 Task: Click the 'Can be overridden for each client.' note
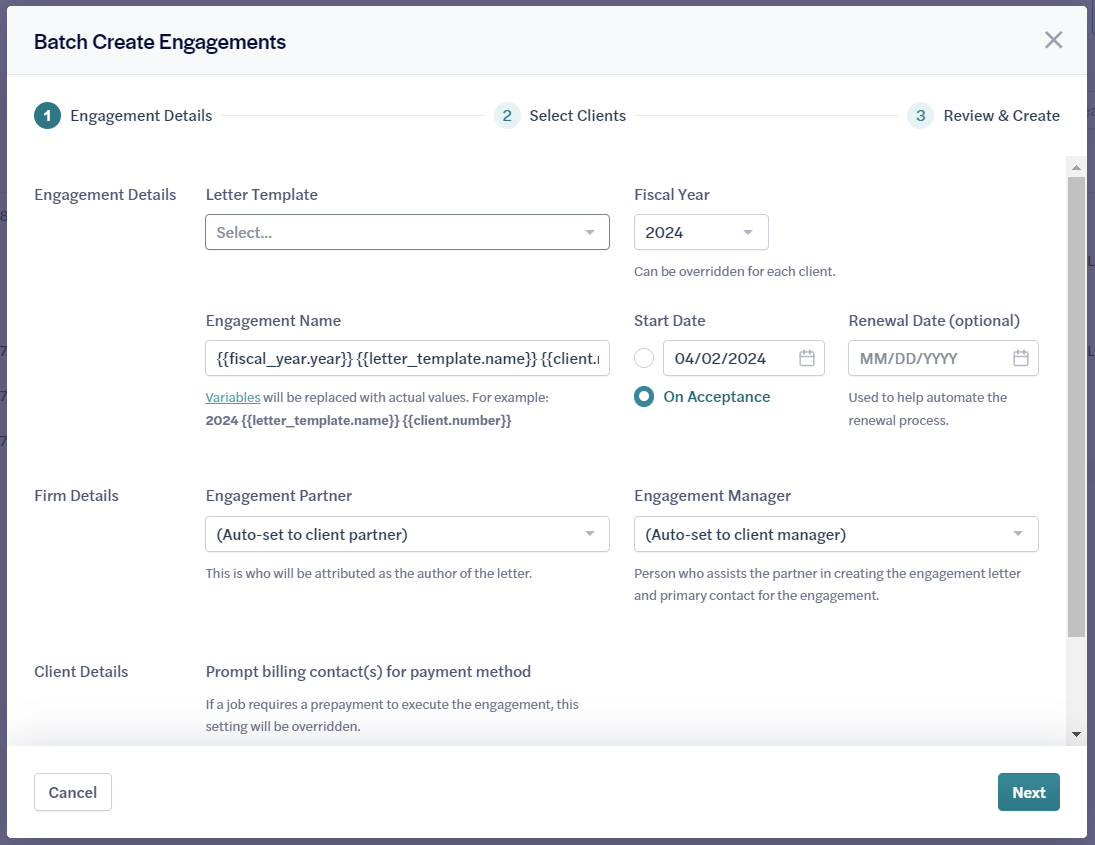coord(735,272)
